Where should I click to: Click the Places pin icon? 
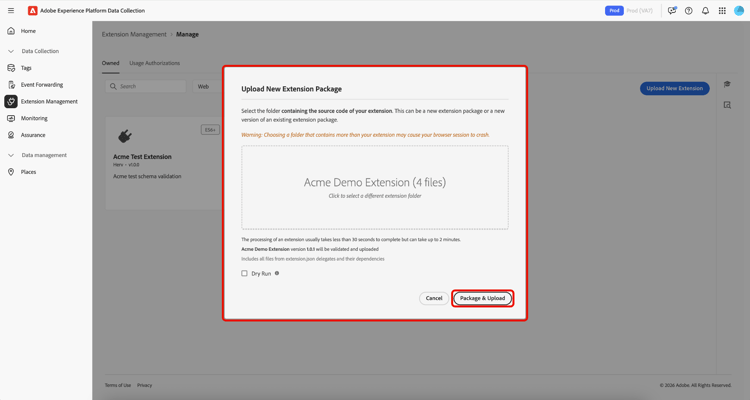[11, 172]
